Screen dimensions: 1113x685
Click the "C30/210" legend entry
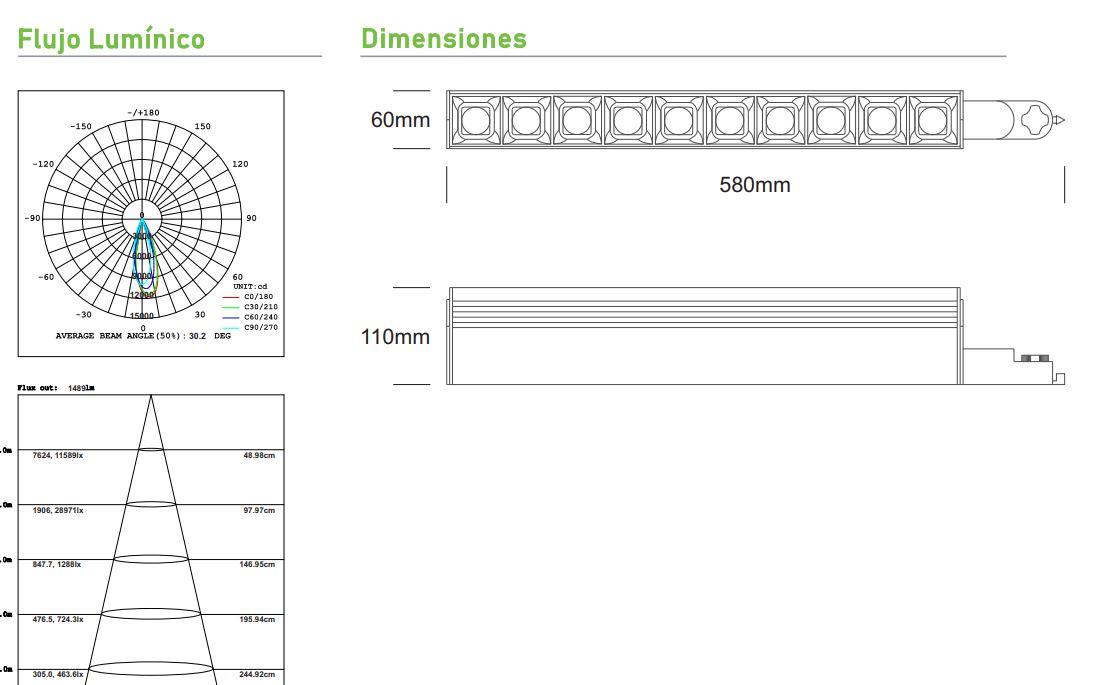[250, 307]
